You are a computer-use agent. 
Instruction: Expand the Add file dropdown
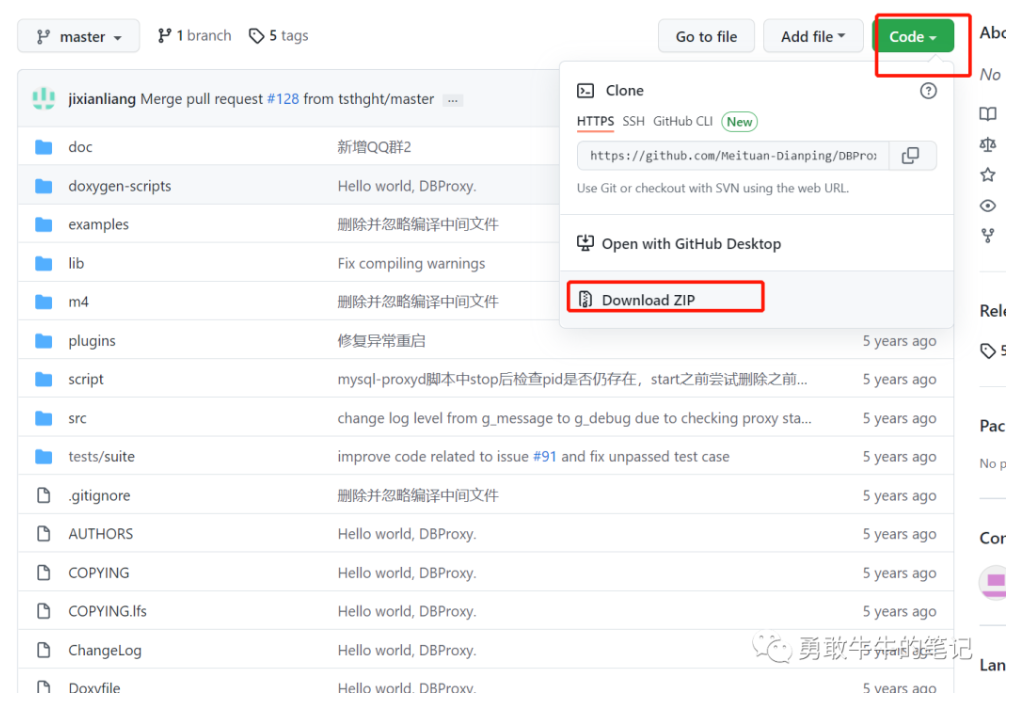(813, 36)
